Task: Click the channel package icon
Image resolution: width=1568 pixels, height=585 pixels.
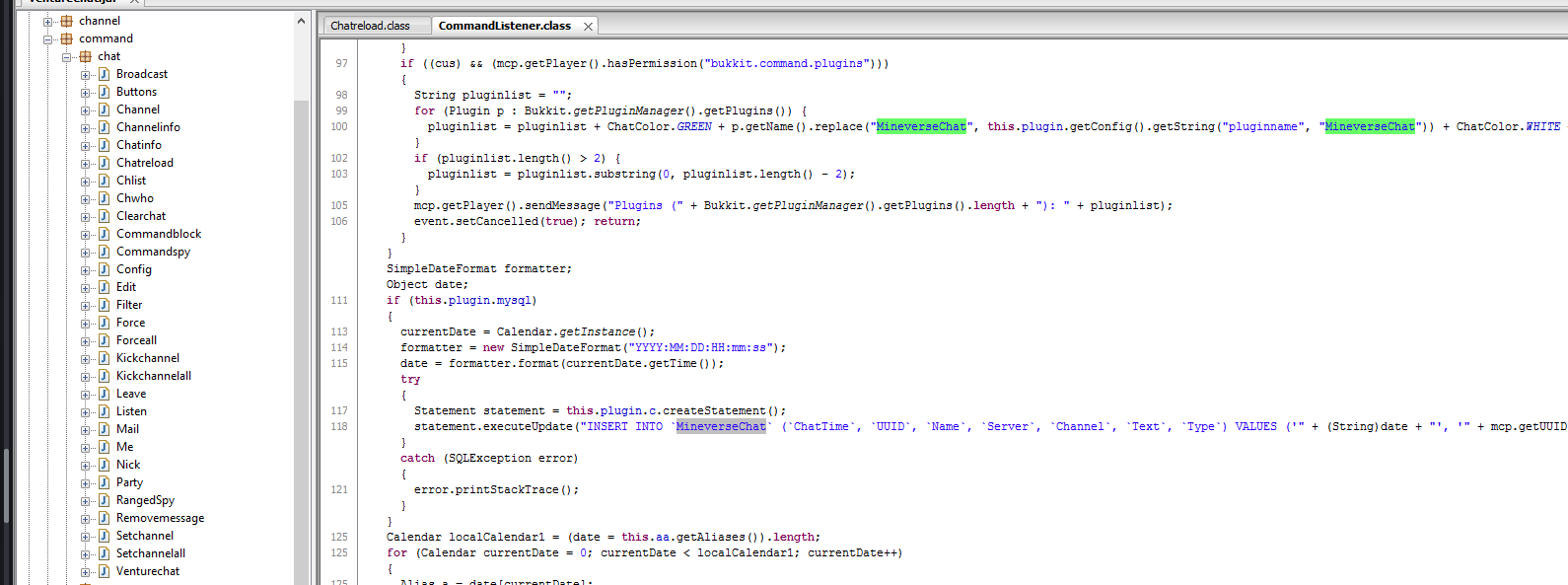Action: [x=66, y=21]
